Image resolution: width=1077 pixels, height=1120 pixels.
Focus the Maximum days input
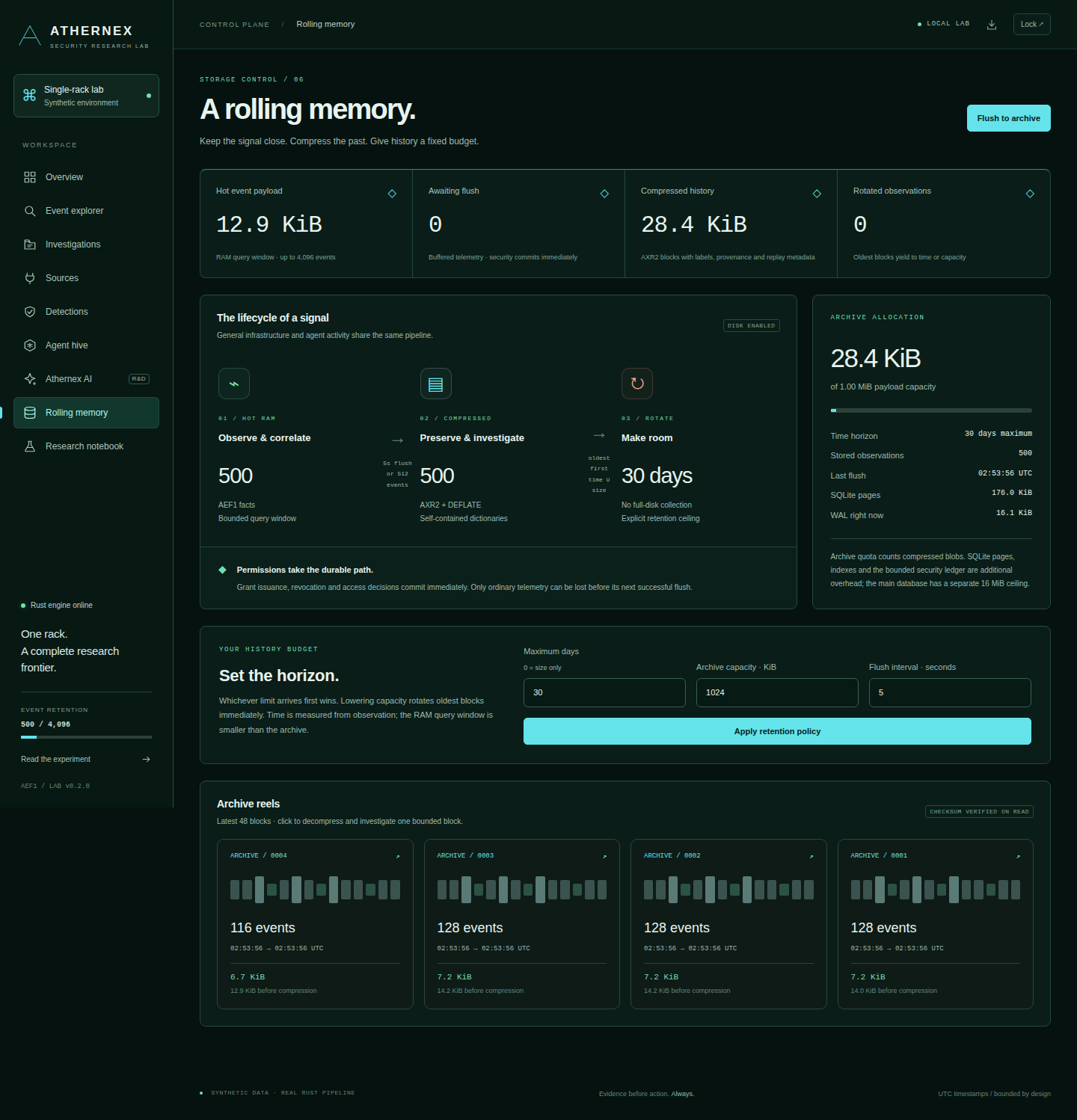(604, 692)
